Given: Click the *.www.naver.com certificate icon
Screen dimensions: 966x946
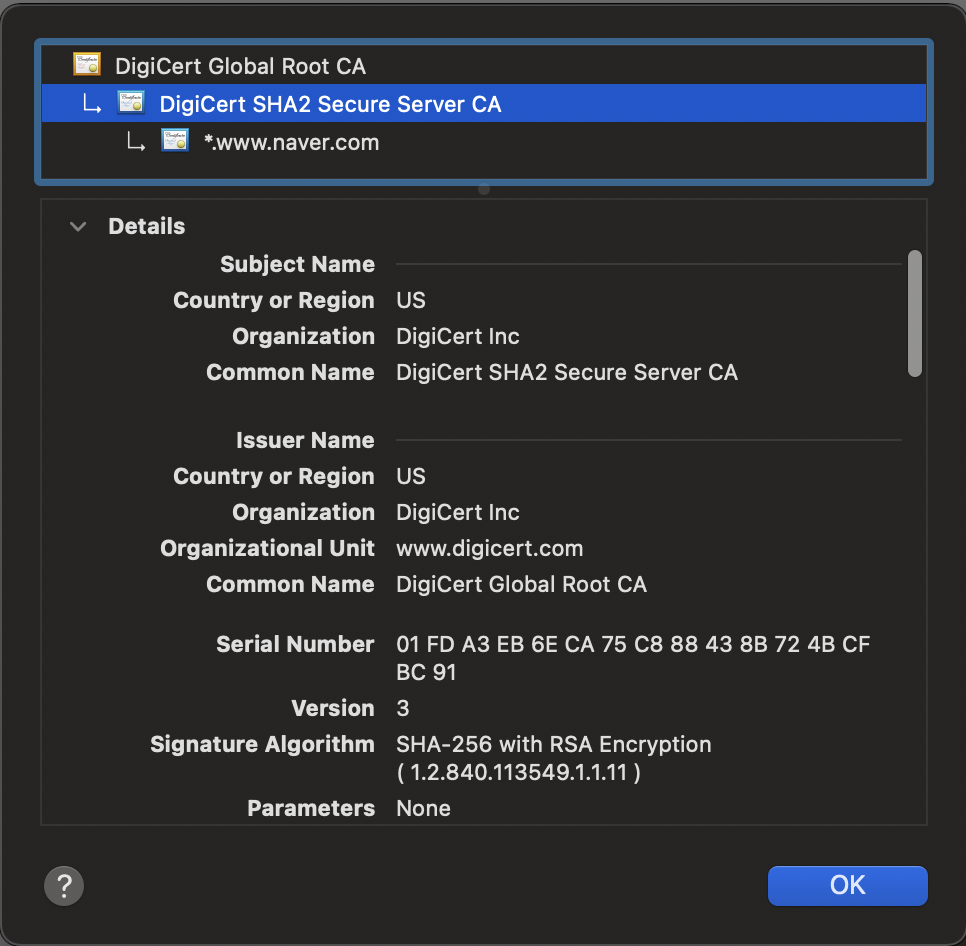Looking at the screenshot, I should (175, 140).
